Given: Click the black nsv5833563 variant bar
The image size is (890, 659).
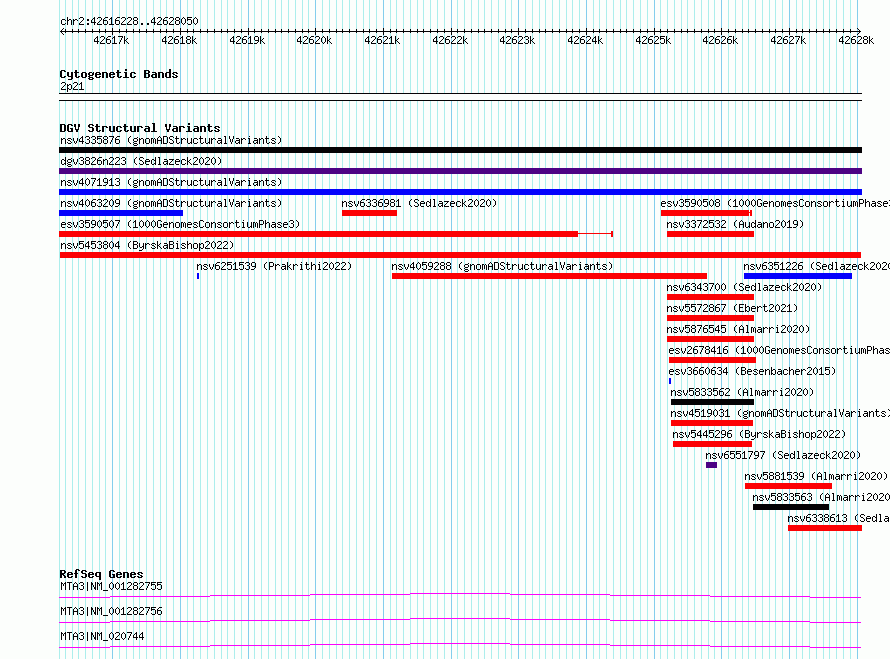Looking at the screenshot, I should (791, 507).
